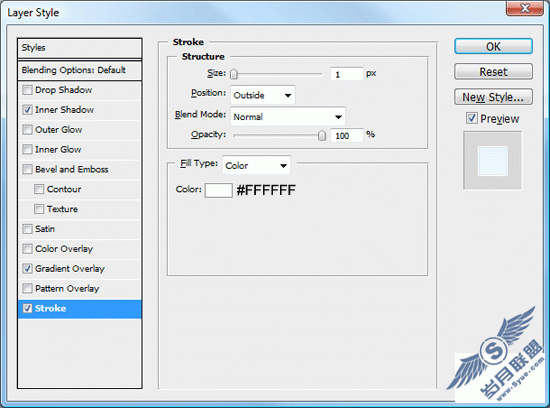Tick the Contour checkbox
This screenshot has width=550, height=408.
[39, 189]
